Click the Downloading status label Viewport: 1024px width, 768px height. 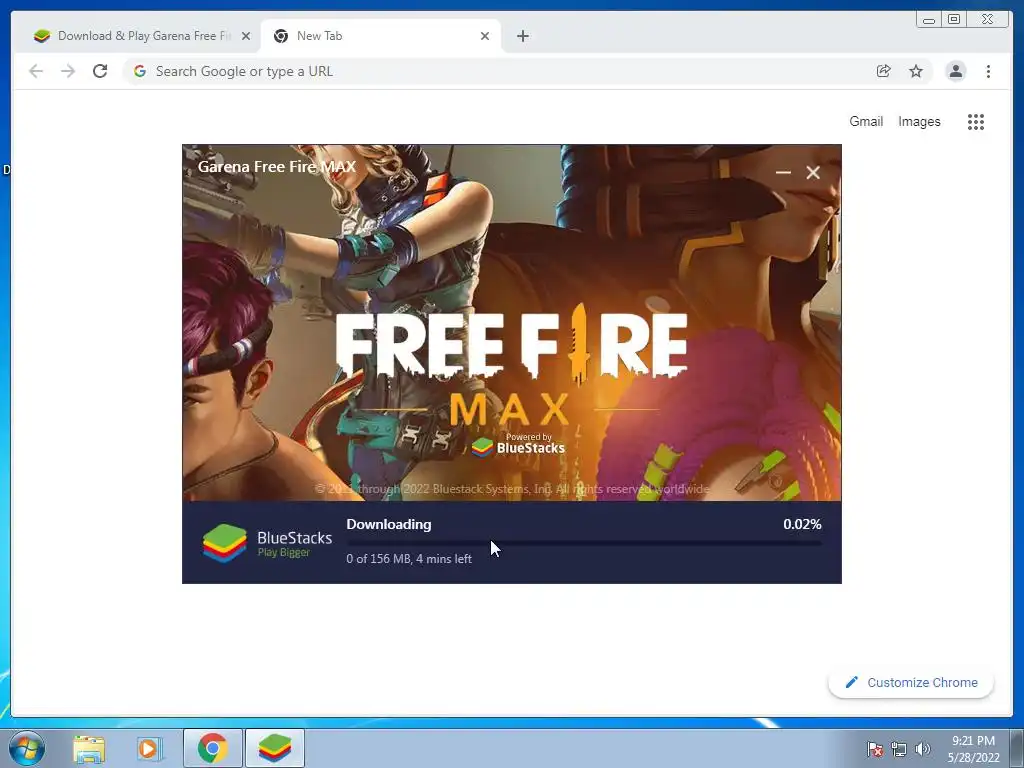389,524
